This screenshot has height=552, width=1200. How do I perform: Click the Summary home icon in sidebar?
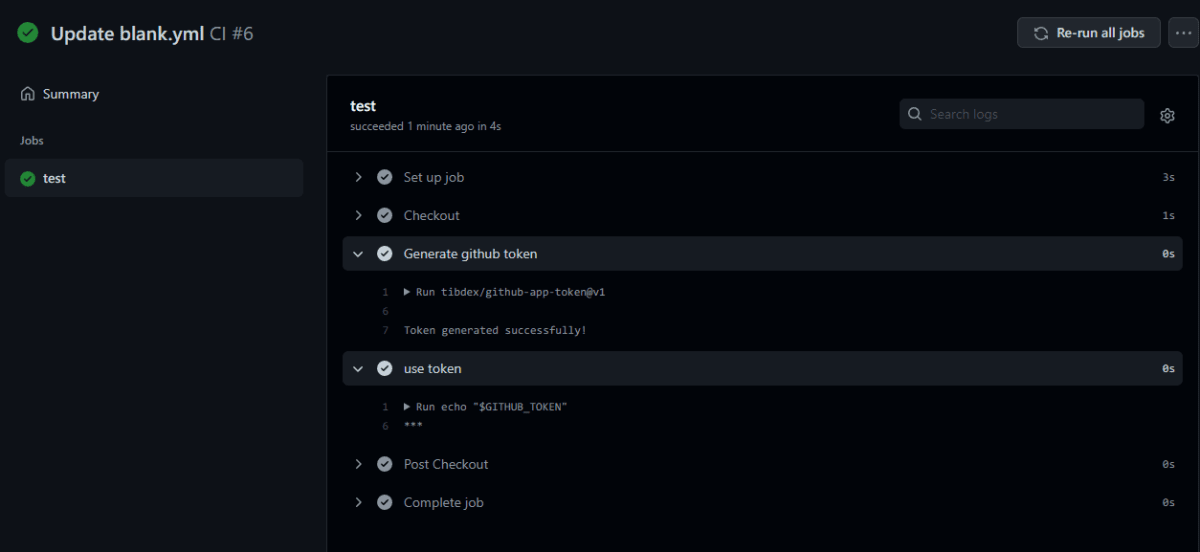28,94
